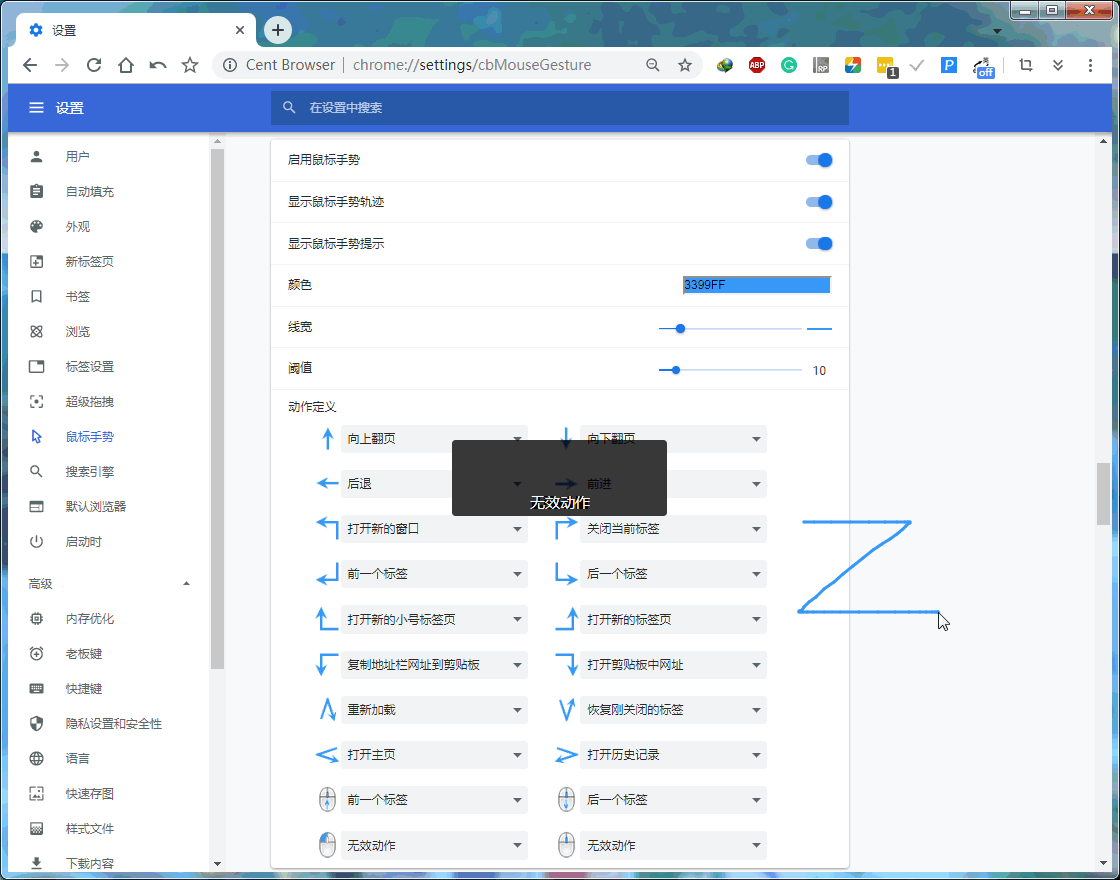Go to 搜索引擎 settings section
Viewport: 1120px width, 880px height.
coord(90,472)
